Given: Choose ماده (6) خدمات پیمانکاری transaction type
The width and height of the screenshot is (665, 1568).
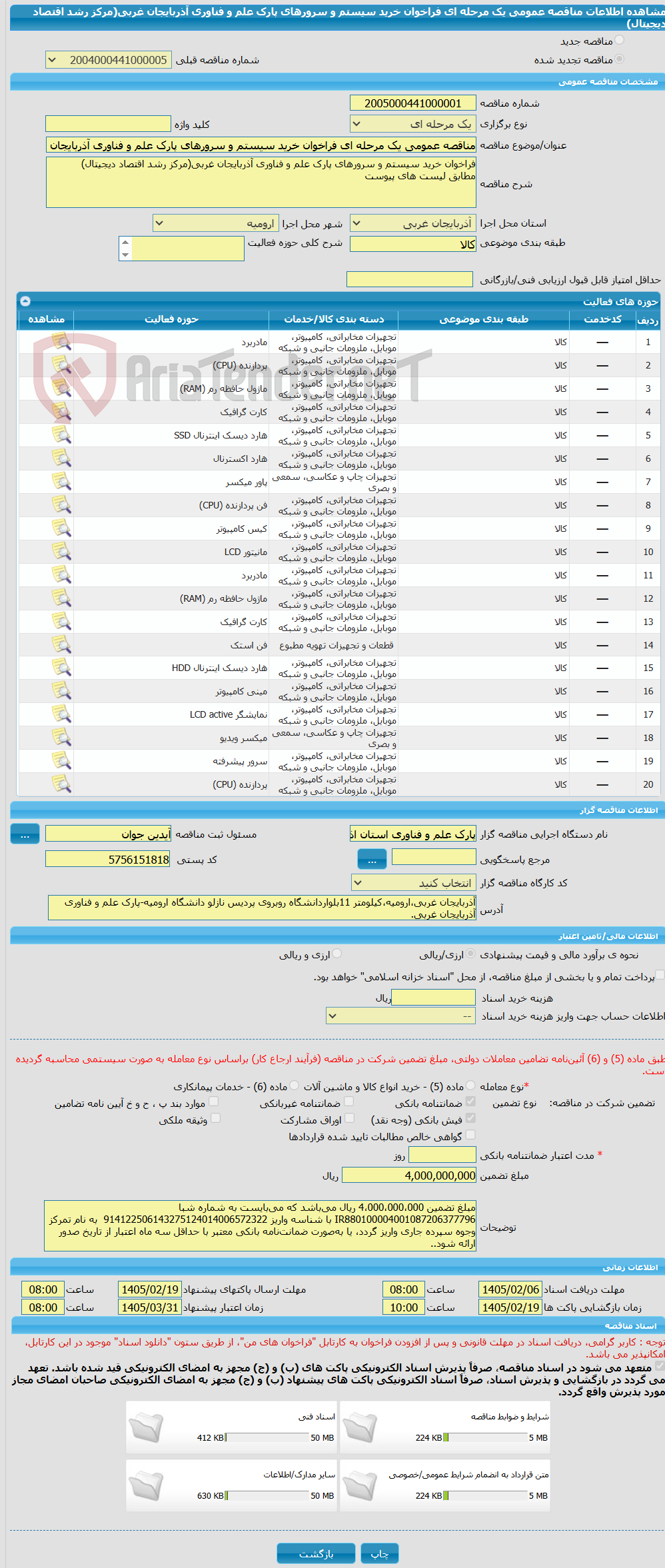Looking at the screenshot, I should [295, 1086].
